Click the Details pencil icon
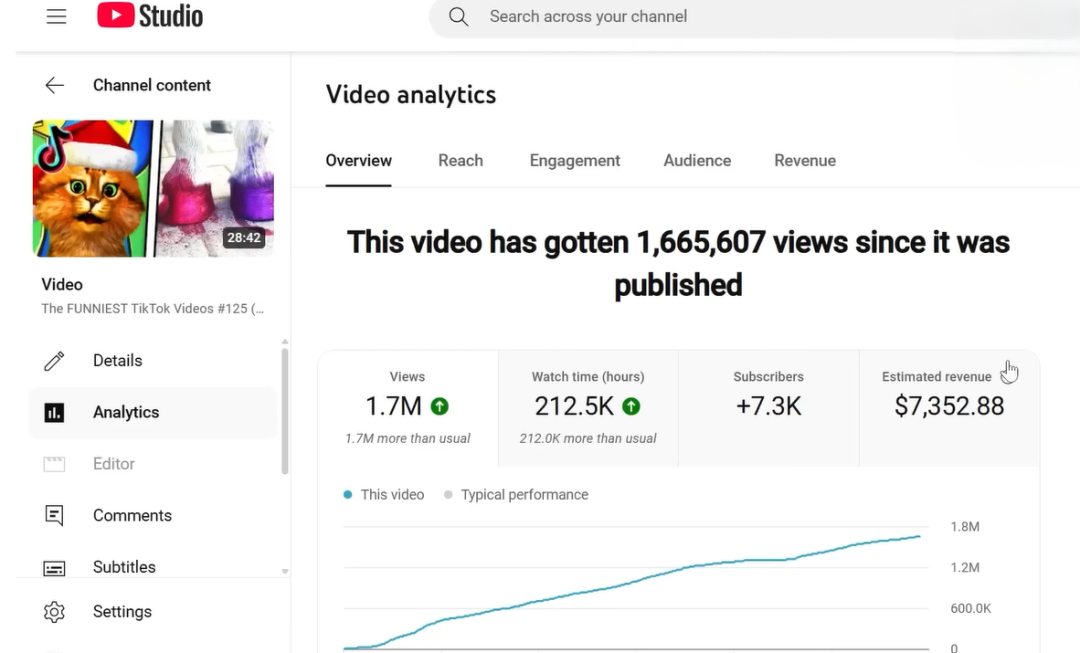The width and height of the screenshot is (1080, 653). [54, 361]
